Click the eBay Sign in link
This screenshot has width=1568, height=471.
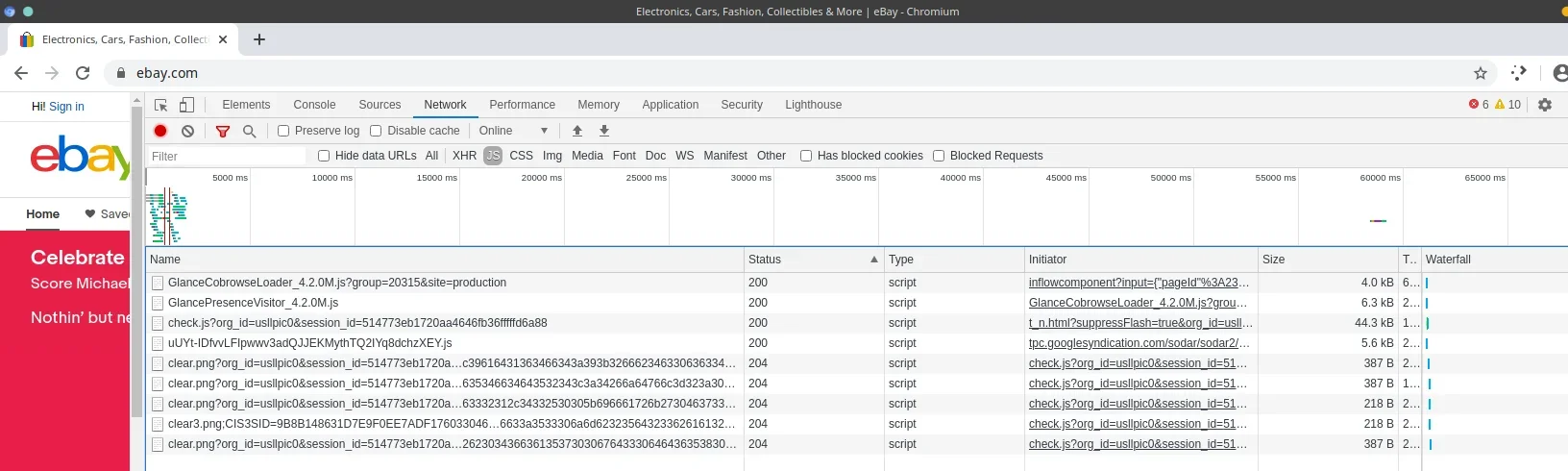point(66,107)
